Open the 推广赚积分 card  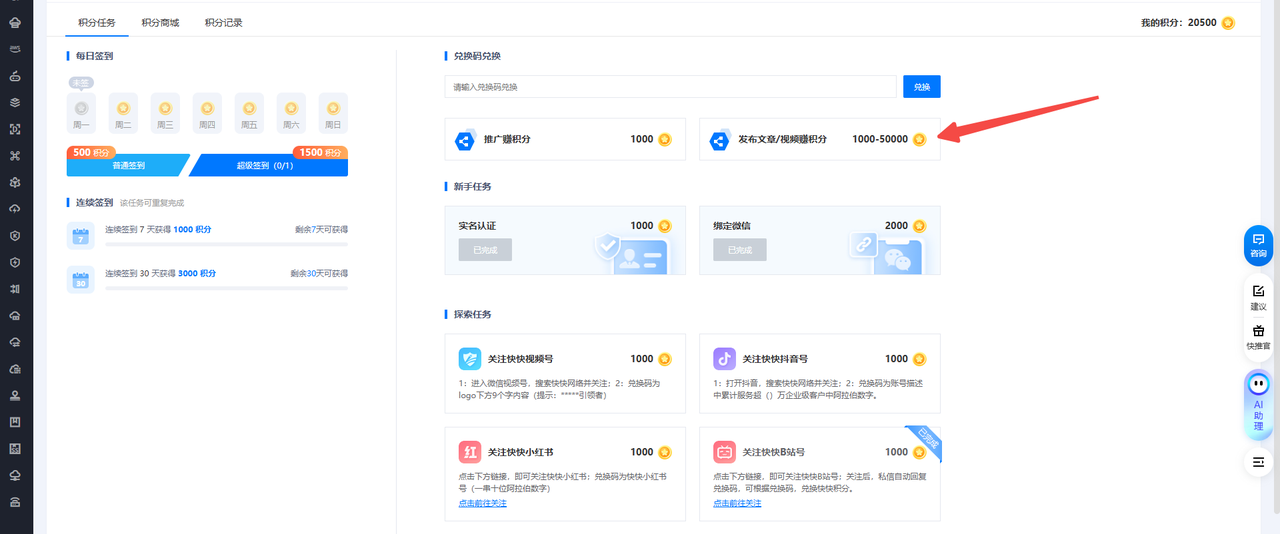pyautogui.click(x=565, y=139)
